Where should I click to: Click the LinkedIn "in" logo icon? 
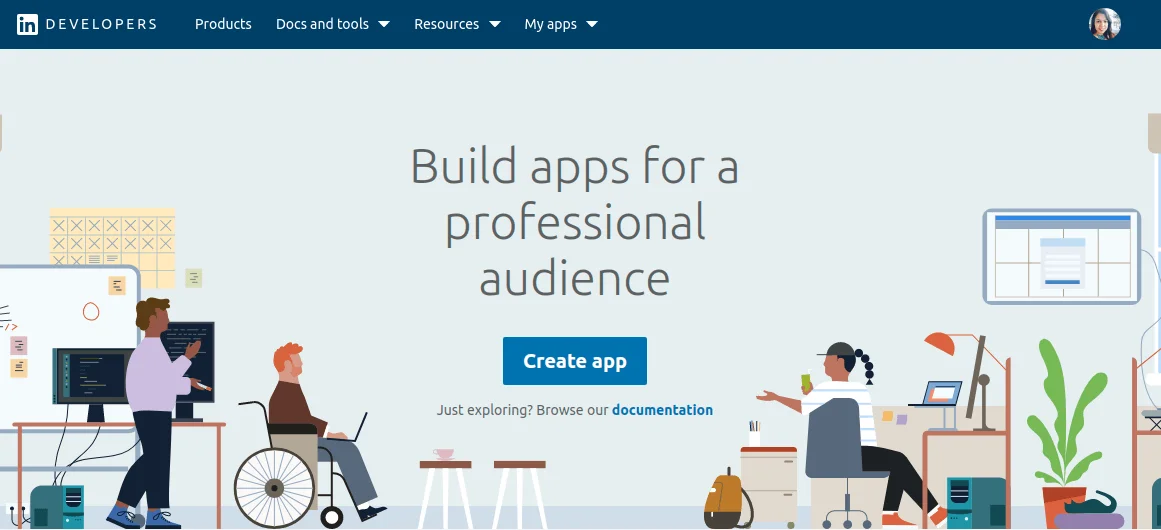coord(28,24)
